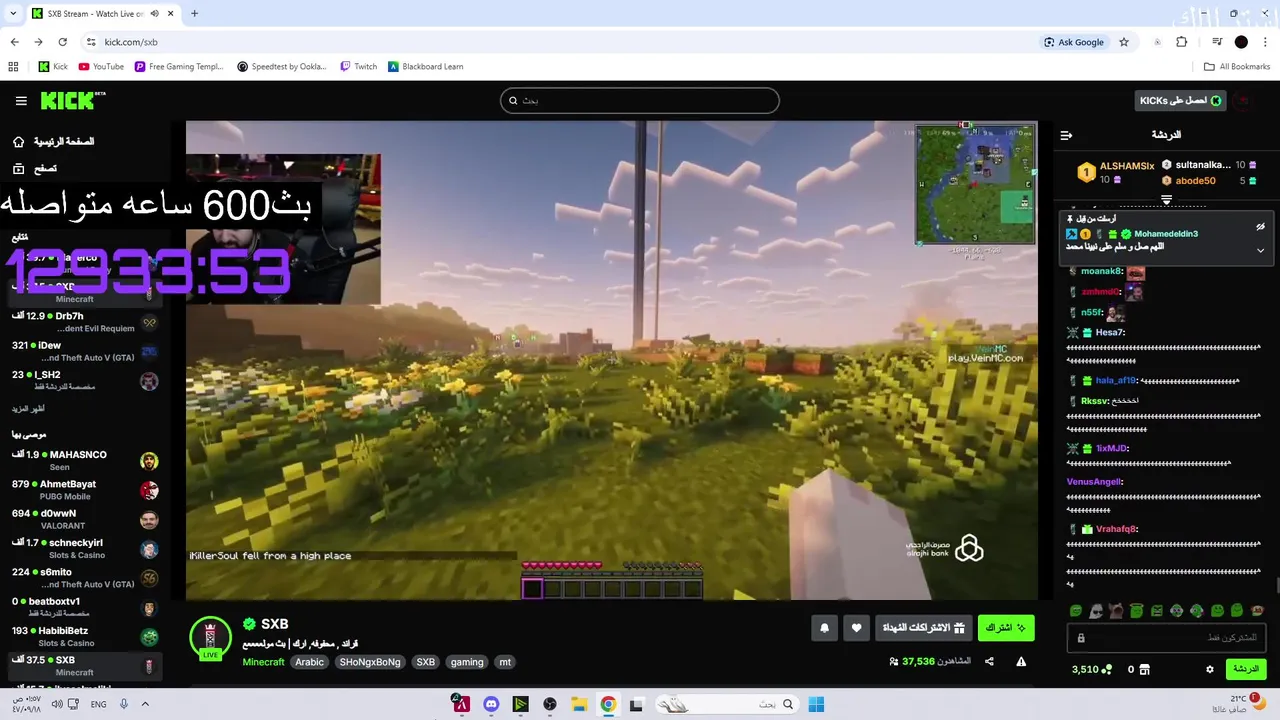Select the ghost with sunglasses emote
Image resolution: width=1280 pixels, height=720 pixels.
[x=1096, y=611]
